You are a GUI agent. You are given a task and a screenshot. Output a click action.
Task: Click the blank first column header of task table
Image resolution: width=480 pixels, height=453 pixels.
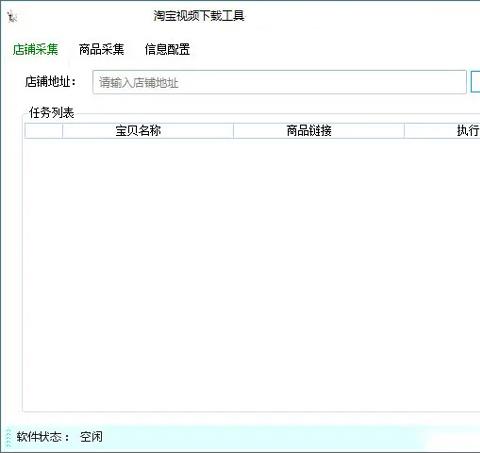[44, 131]
